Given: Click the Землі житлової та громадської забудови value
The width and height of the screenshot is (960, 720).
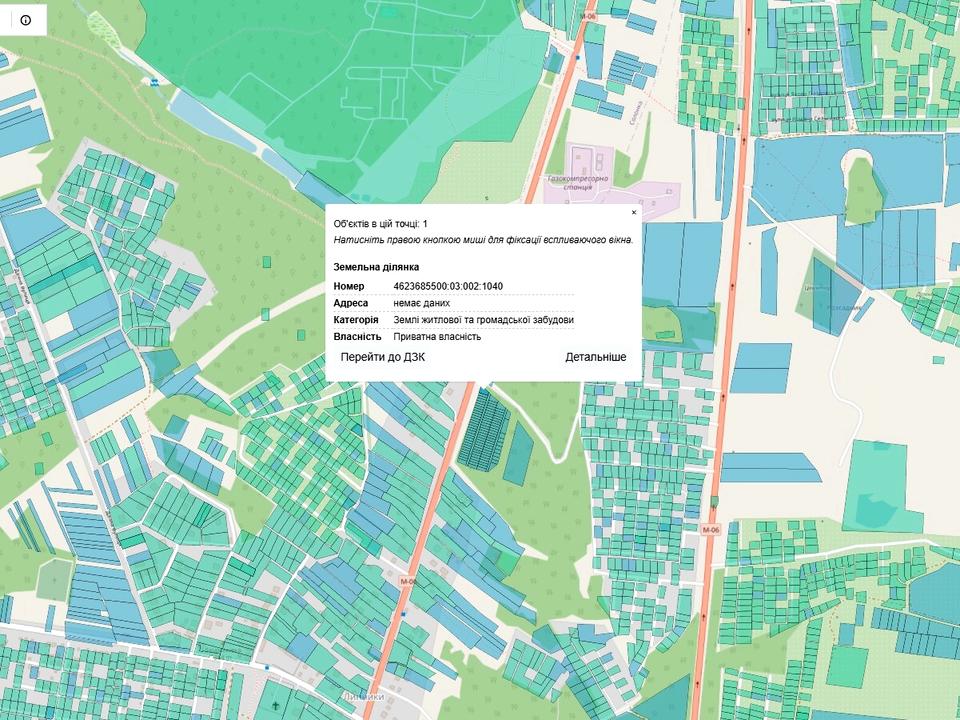Looking at the screenshot, I should tap(483, 320).
